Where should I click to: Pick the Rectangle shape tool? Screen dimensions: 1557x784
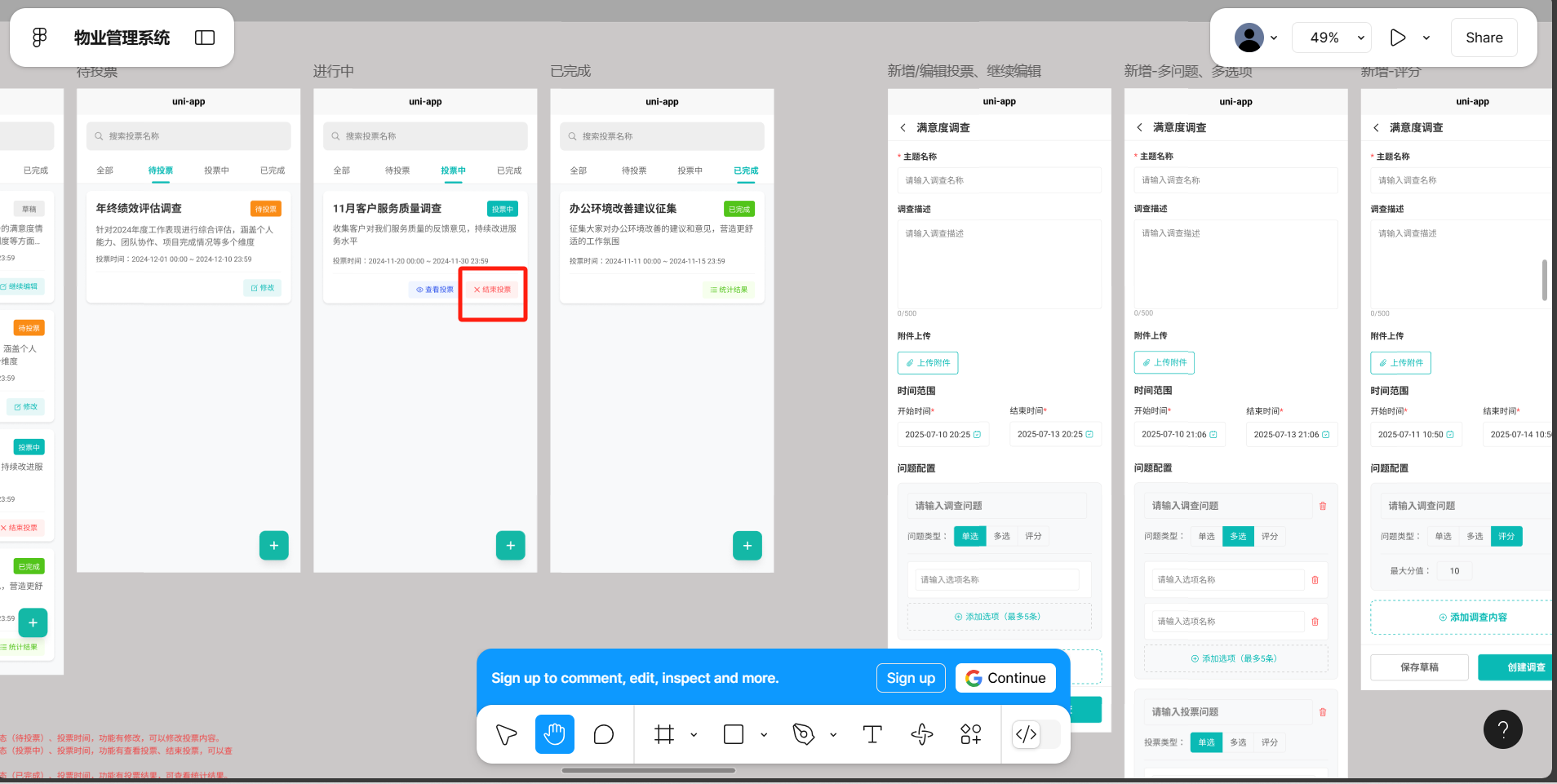(x=734, y=734)
